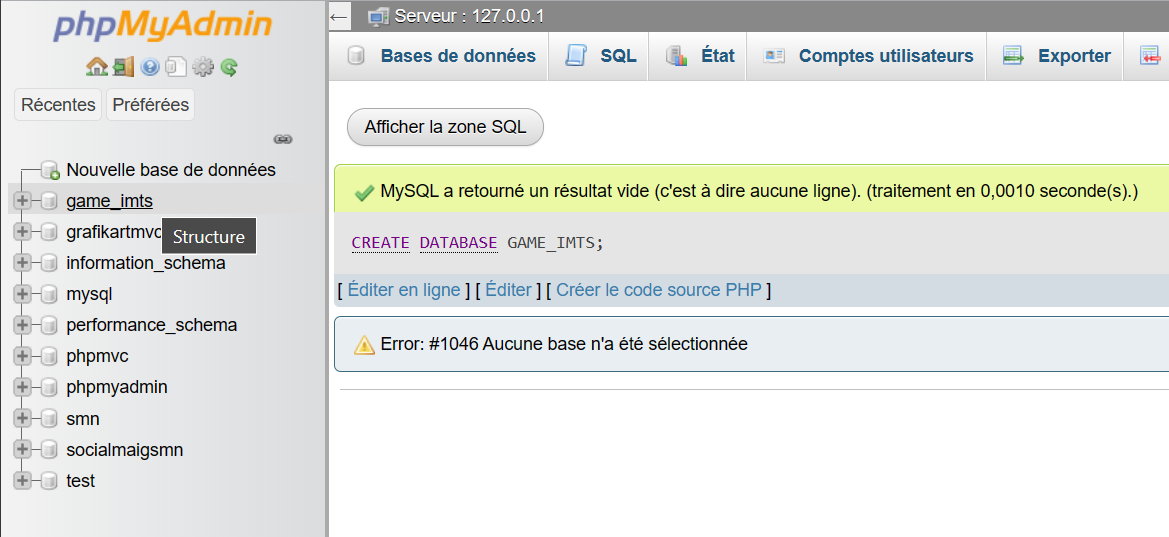Click the game_imts database cylinder icon
The image size is (1169, 537).
[48, 201]
